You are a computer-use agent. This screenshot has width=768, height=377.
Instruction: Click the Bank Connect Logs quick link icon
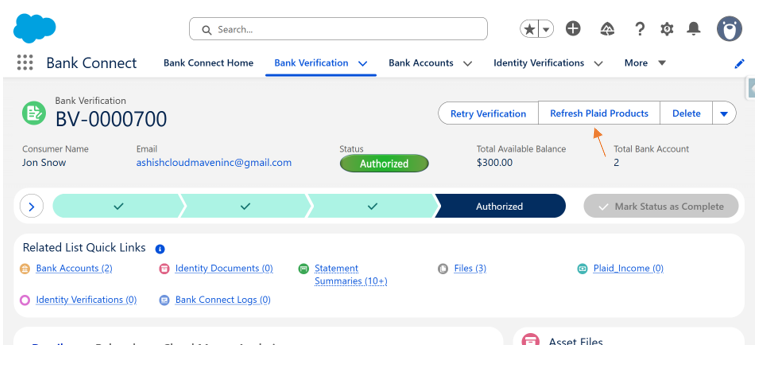tap(164, 300)
